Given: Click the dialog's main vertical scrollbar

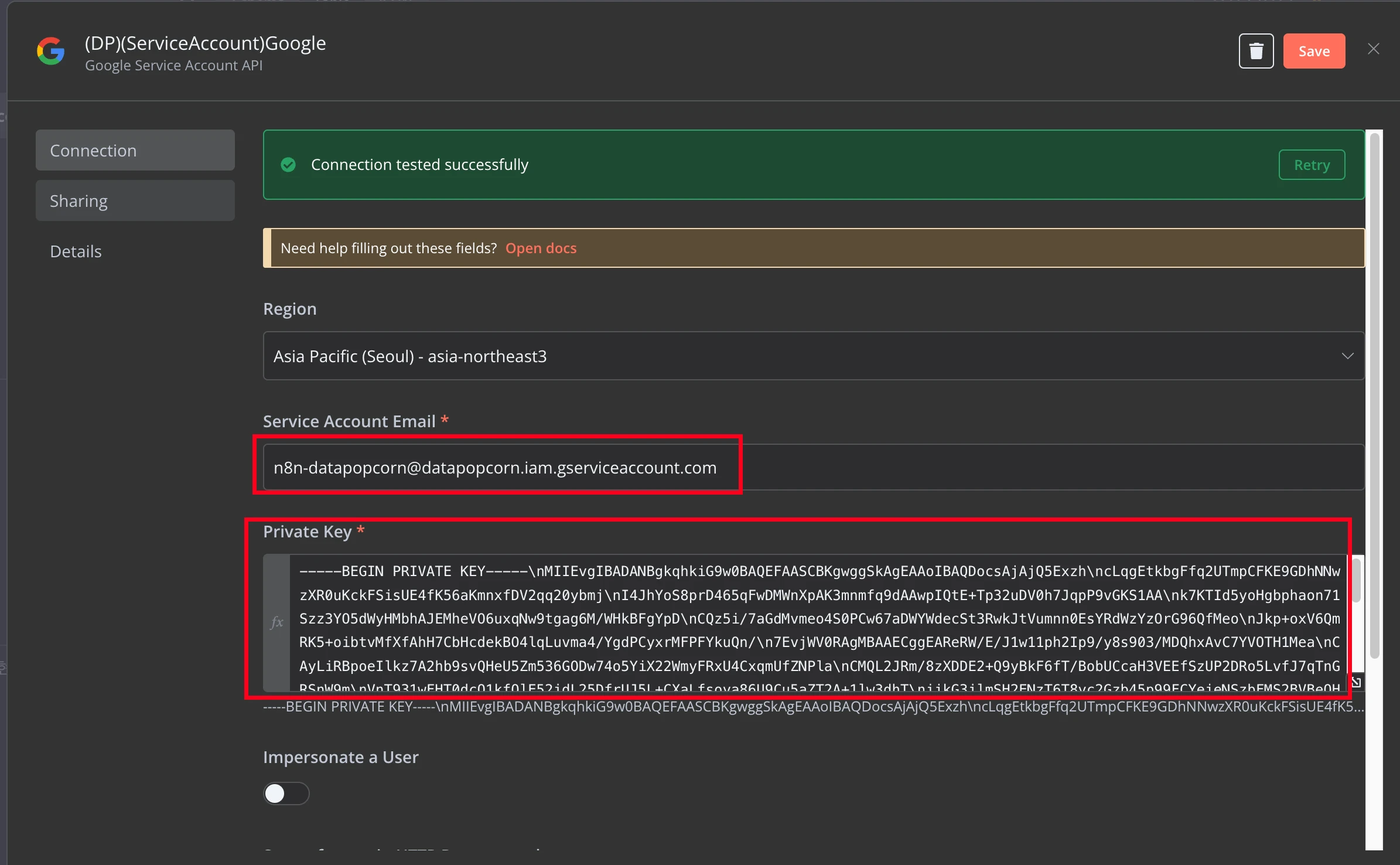Looking at the screenshot, I should (1374, 396).
